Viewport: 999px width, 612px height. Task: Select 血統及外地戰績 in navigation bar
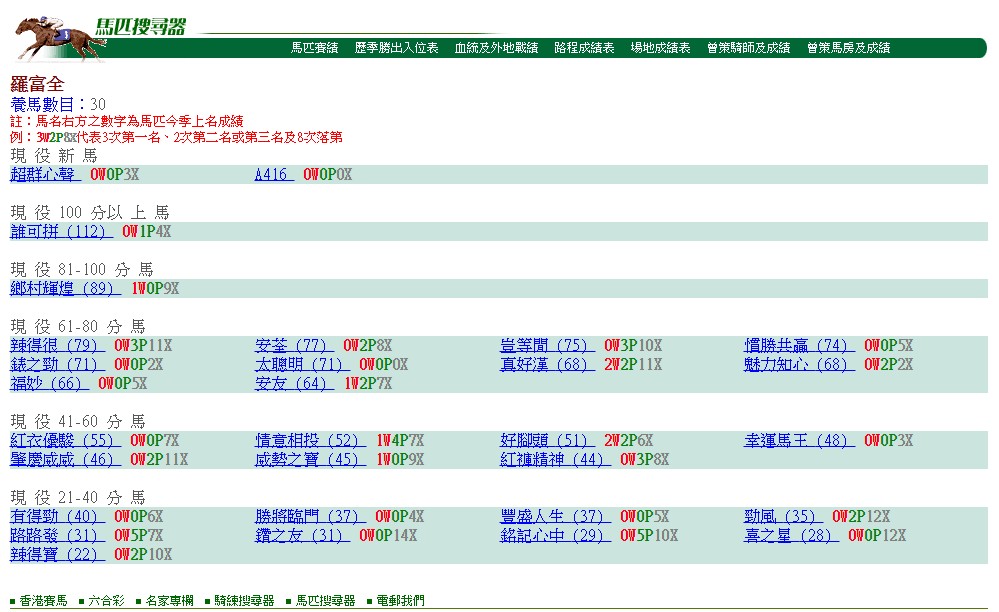click(496, 48)
